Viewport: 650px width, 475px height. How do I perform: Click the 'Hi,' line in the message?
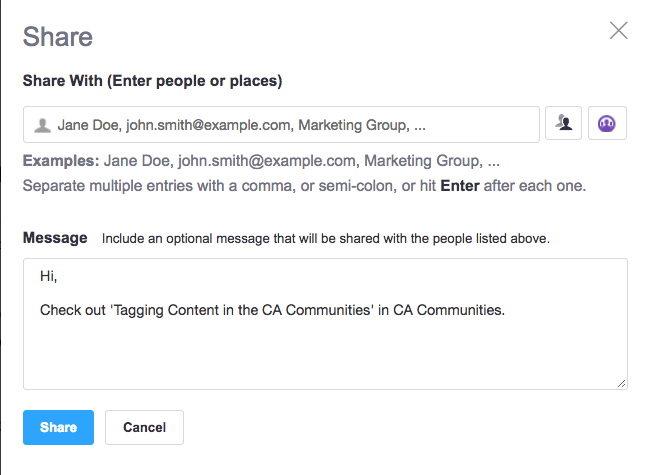tap(49, 276)
